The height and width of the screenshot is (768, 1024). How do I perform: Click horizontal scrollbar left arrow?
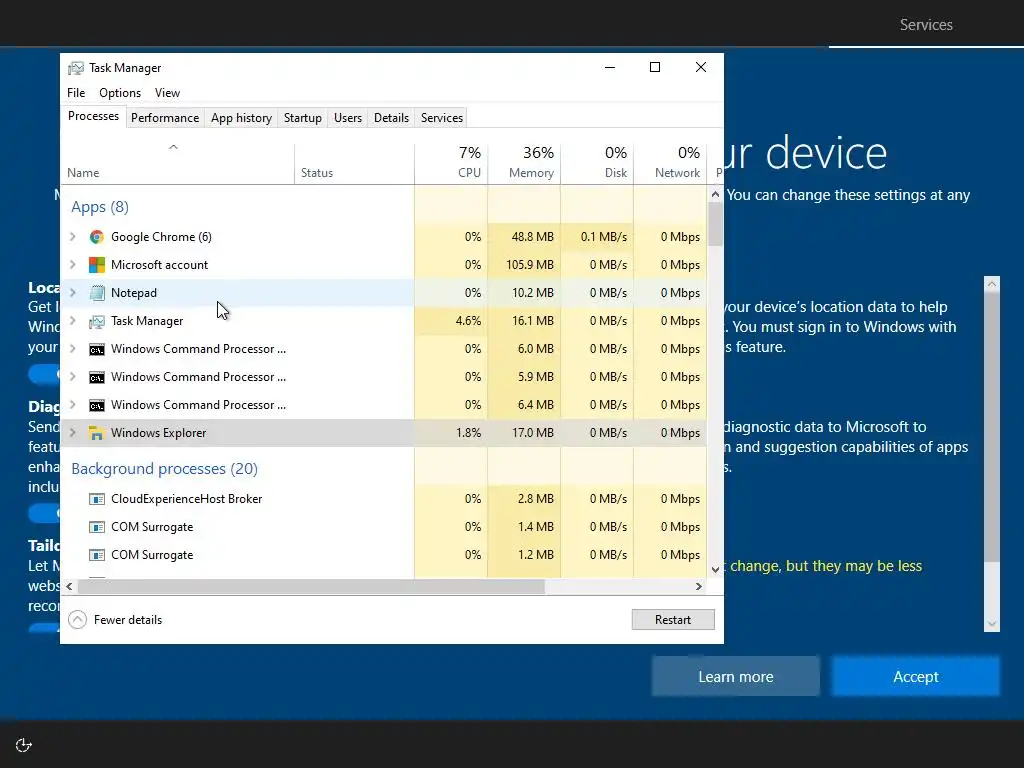click(x=69, y=586)
